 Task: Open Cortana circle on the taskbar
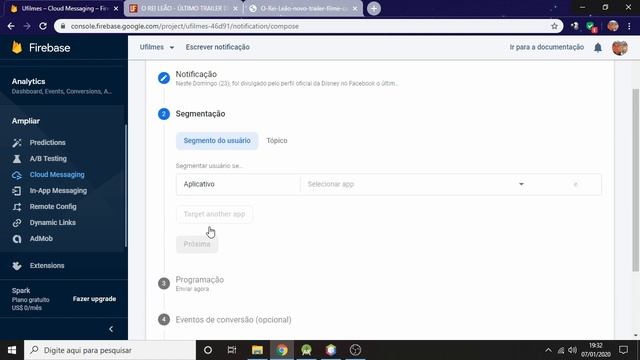pyautogui.click(x=208, y=350)
